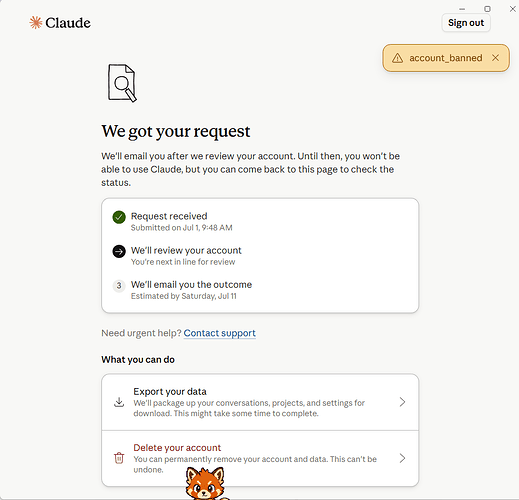The image size is (519, 500).
Task: Click the red trash icon for account deletion
Action: click(119, 458)
